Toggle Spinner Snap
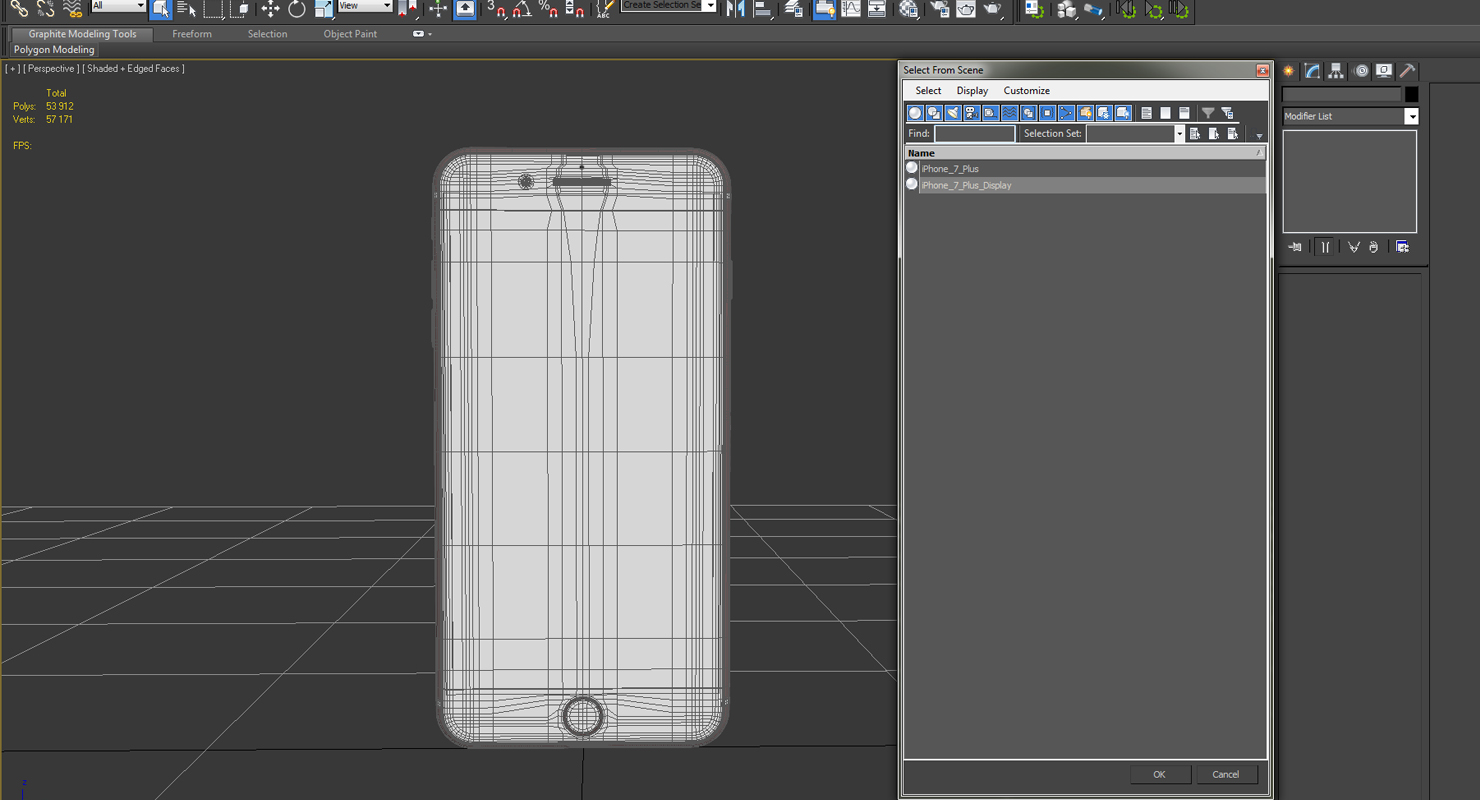 point(575,9)
